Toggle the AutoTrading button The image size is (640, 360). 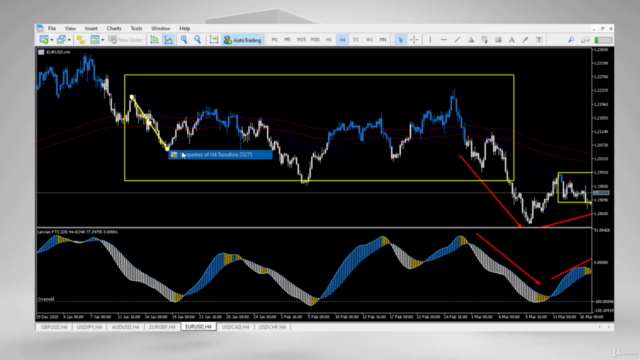[x=242, y=40]
